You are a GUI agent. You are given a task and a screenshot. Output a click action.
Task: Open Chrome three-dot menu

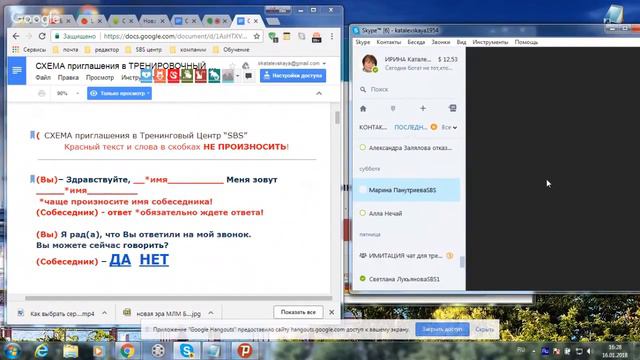[x=332, y=37]
